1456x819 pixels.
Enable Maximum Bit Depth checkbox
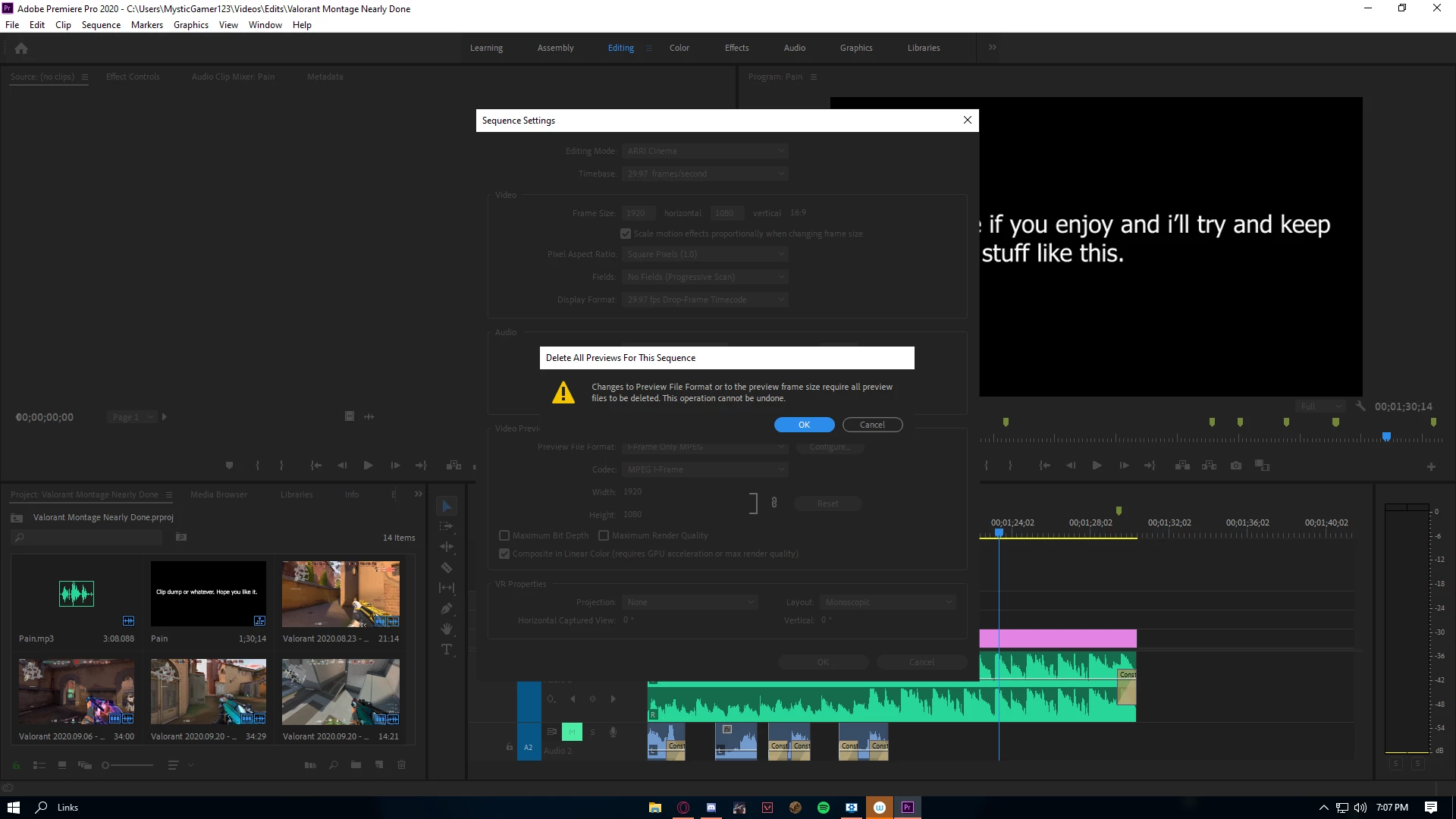tap(504, 535)
